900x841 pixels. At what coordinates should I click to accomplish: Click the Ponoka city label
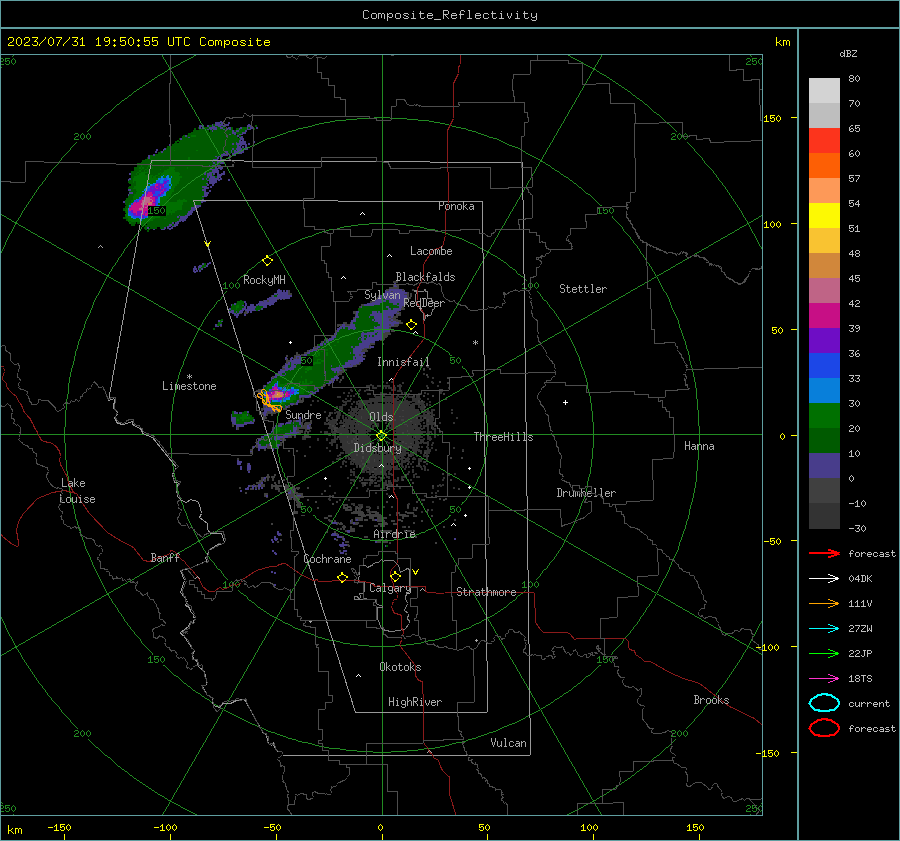click(456, 206)
